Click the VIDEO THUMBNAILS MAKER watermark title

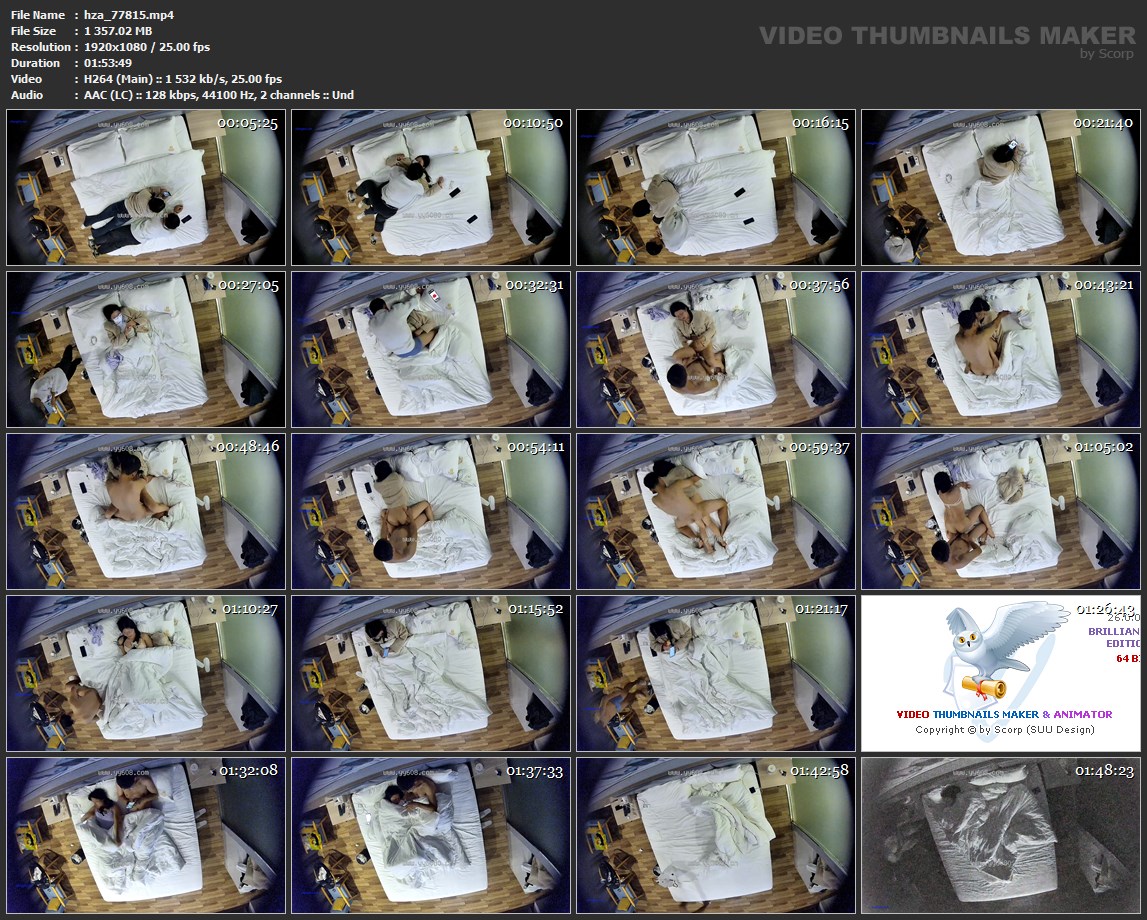coord(946,36)
